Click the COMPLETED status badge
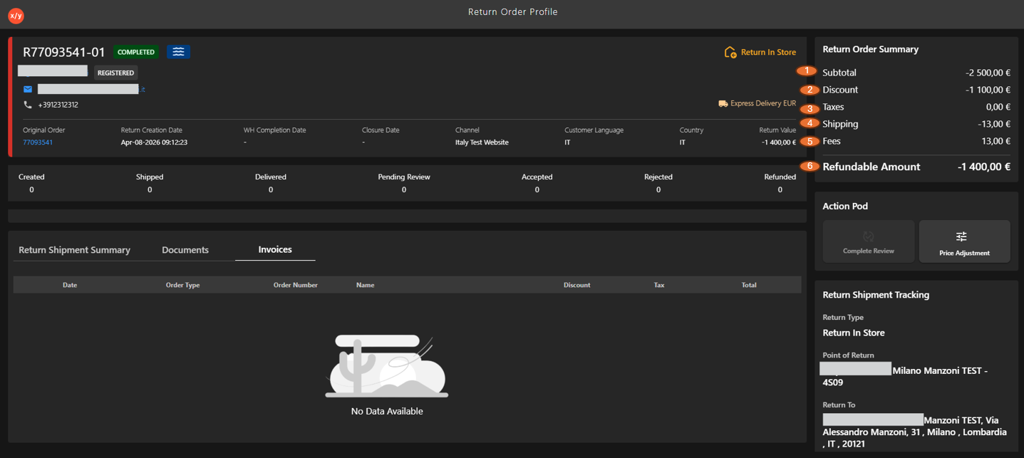 click(136, 52)
